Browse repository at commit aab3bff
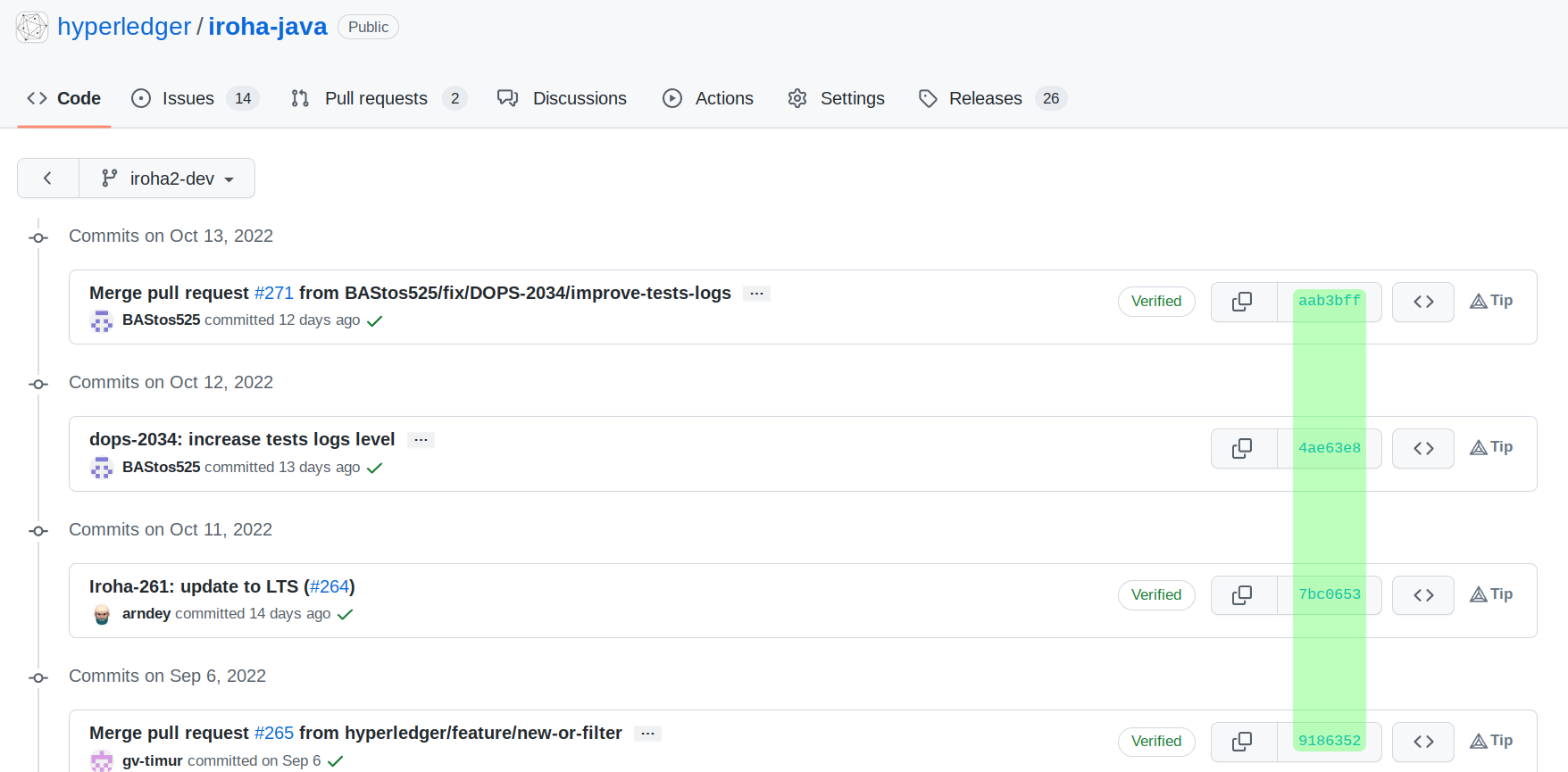Viewport: 1568px width, 772px height. [1422, 302]
